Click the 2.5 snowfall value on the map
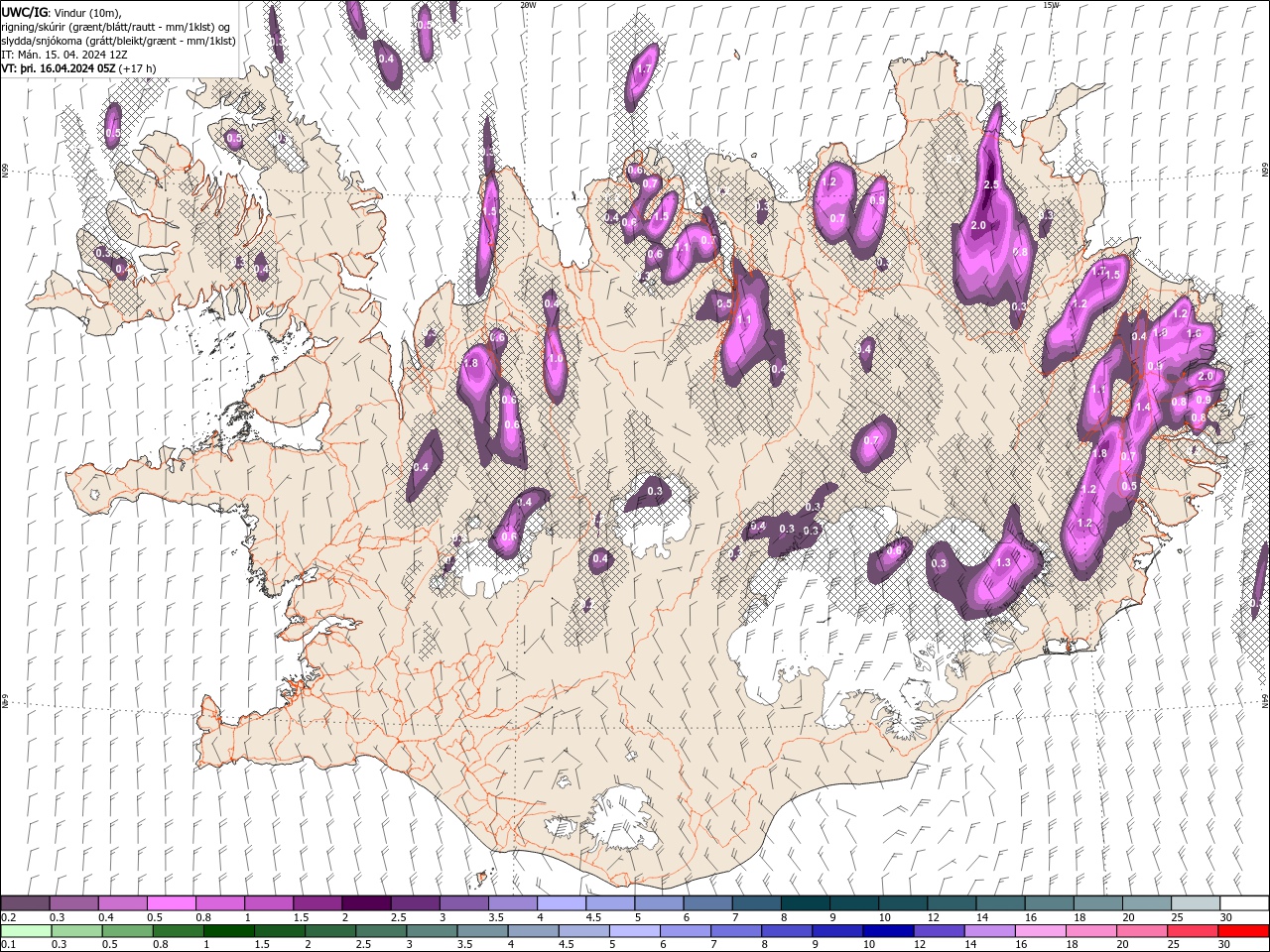This screenshot has width=1270, height=952. pos(990,185)
